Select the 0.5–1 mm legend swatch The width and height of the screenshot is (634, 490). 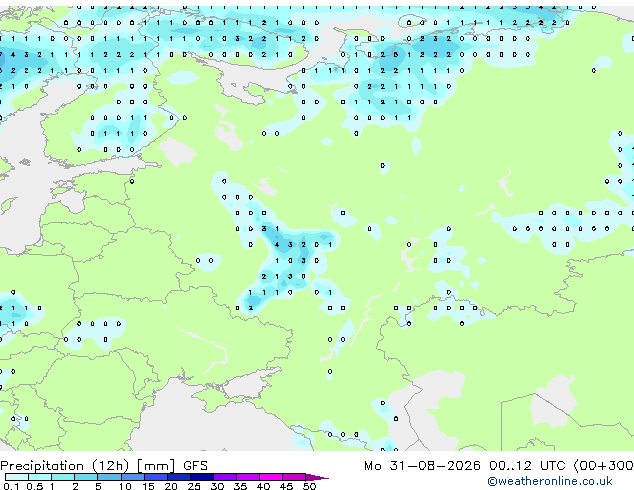click(x=40, y=477)
